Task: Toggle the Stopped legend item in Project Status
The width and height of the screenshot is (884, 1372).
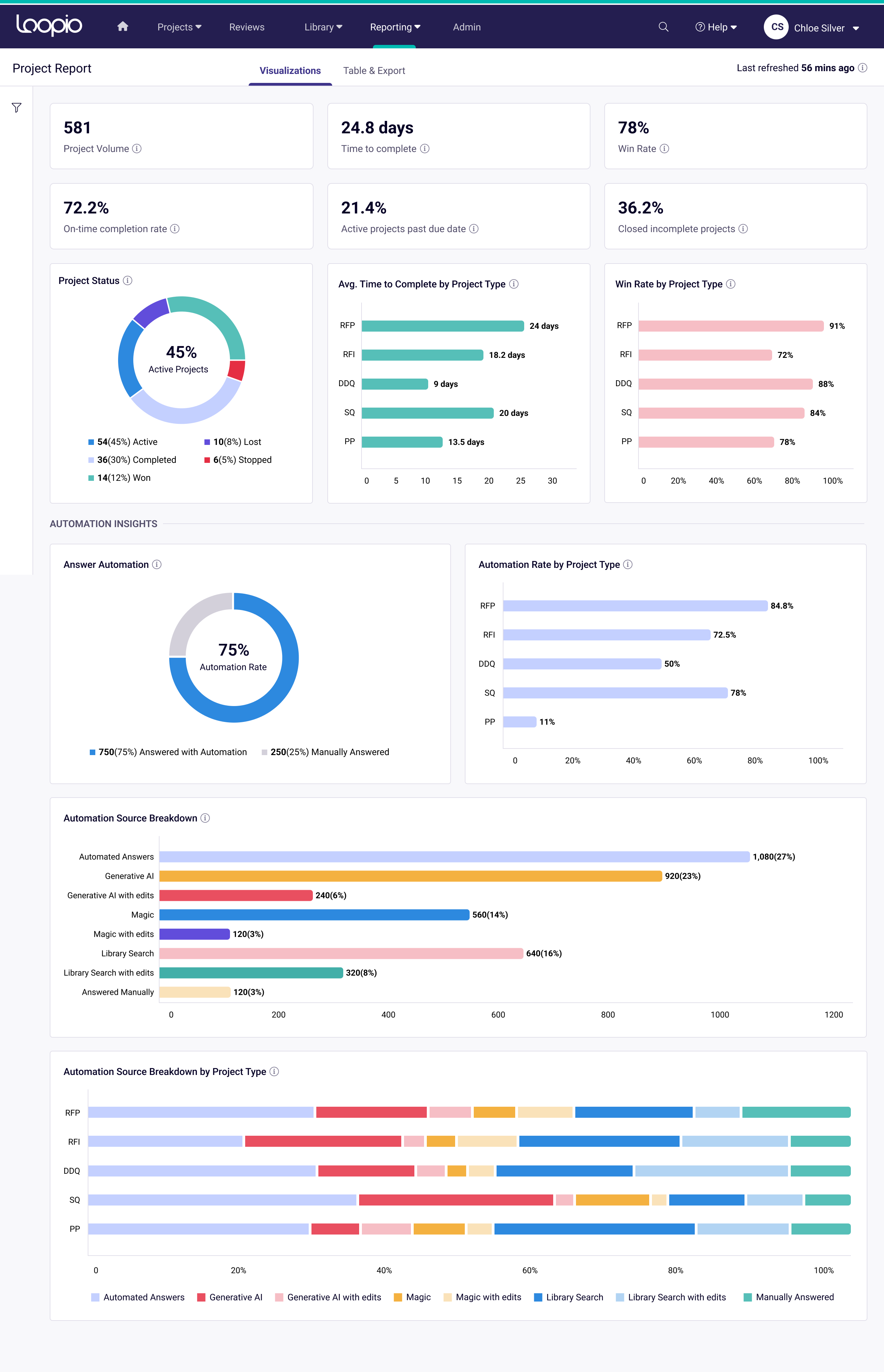Action: pos(238,460)
